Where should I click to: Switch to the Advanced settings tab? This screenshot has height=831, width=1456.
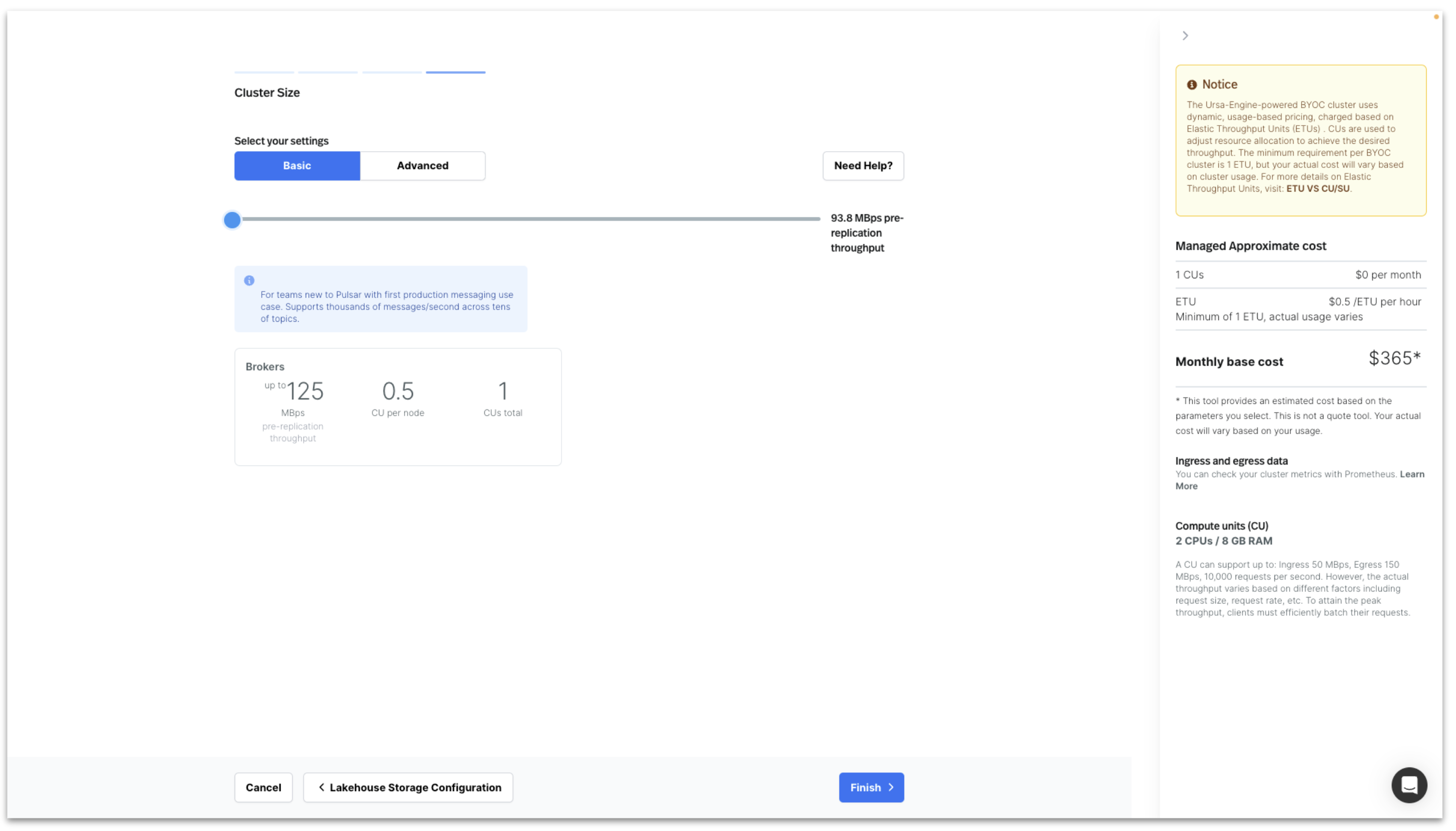point(423,165)
